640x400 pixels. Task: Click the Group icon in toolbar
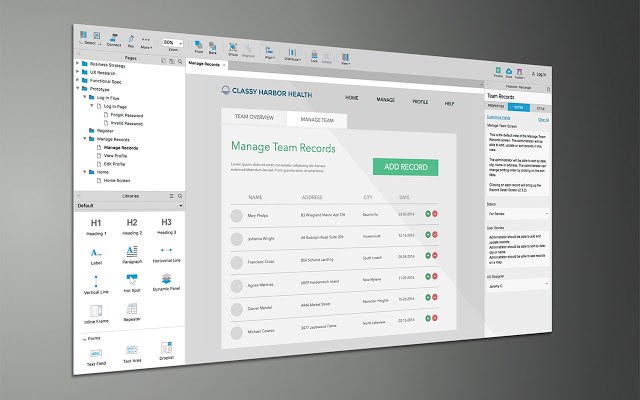(x=233, y=49)
